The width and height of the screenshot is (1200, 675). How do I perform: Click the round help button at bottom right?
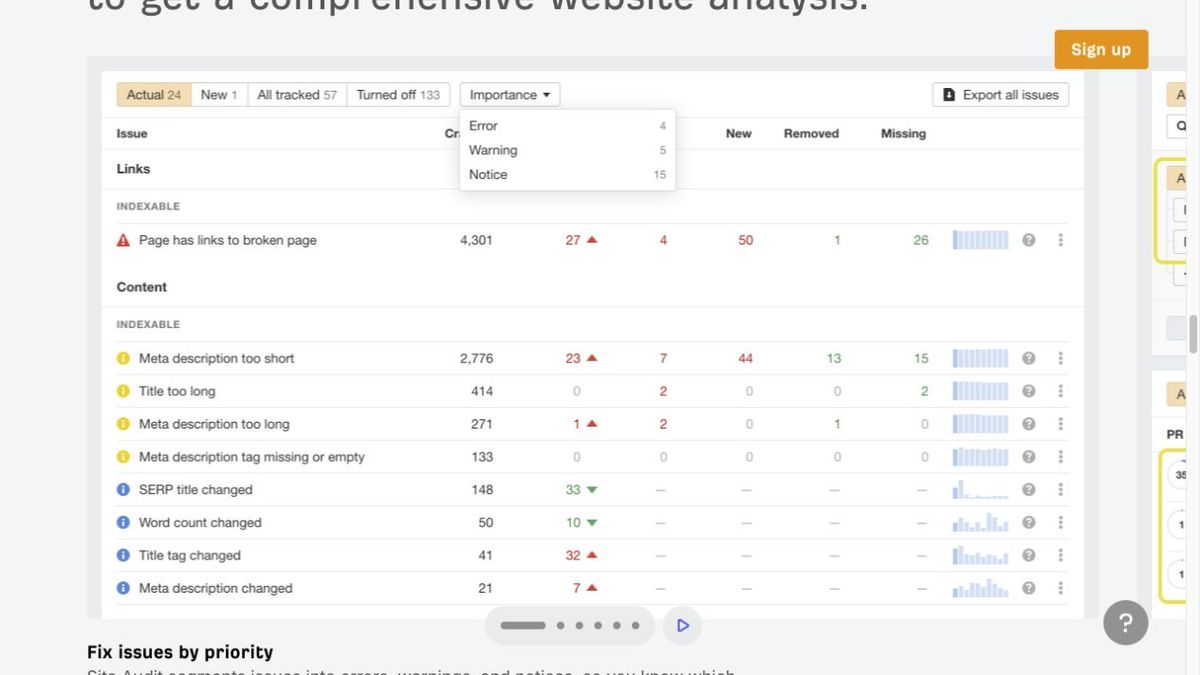1125,623
